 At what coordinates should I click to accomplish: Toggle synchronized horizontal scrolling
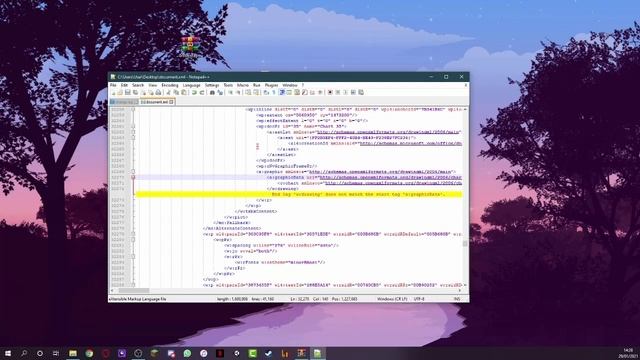256,93
